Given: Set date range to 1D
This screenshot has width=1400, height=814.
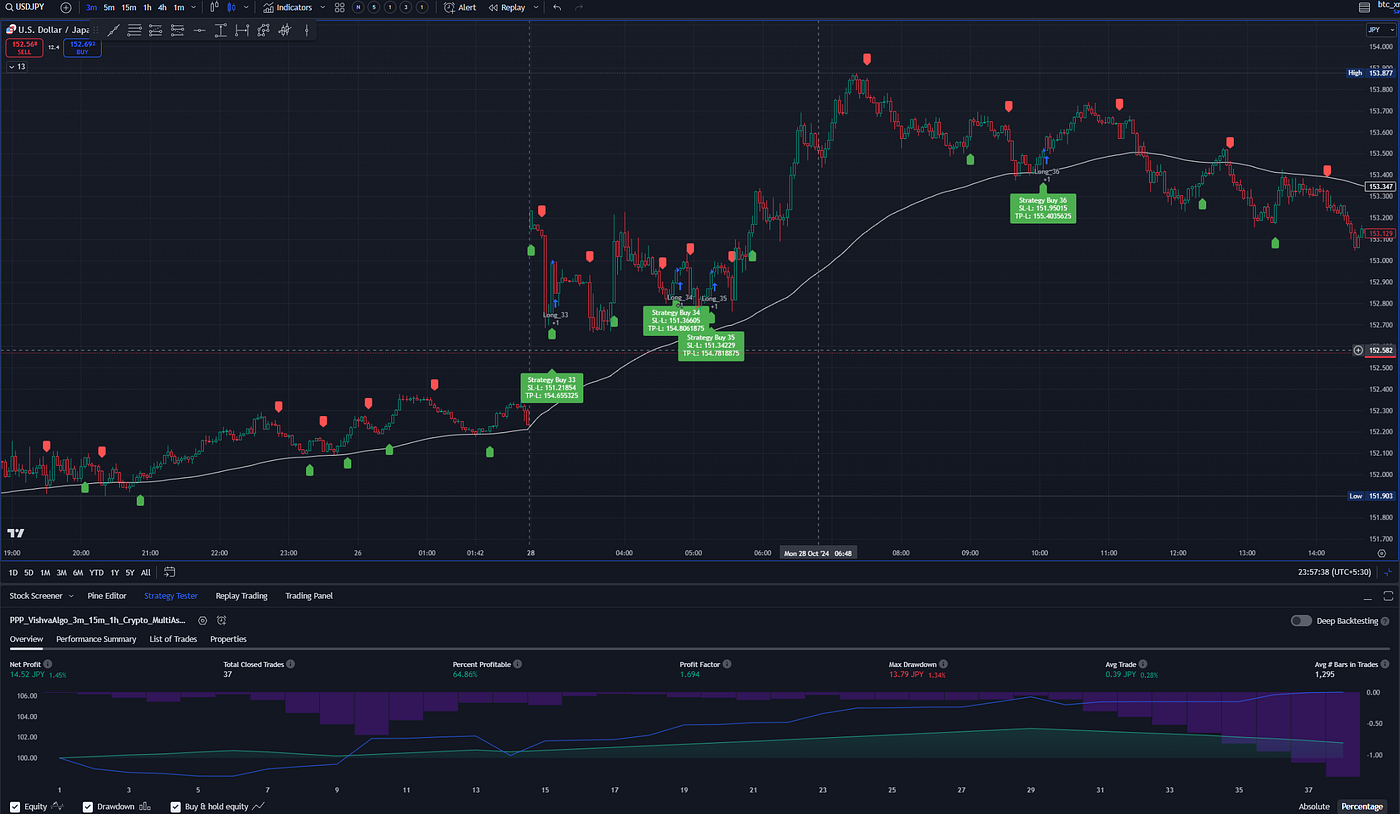Looking at the screenshot, I should (x=14, y=572).
